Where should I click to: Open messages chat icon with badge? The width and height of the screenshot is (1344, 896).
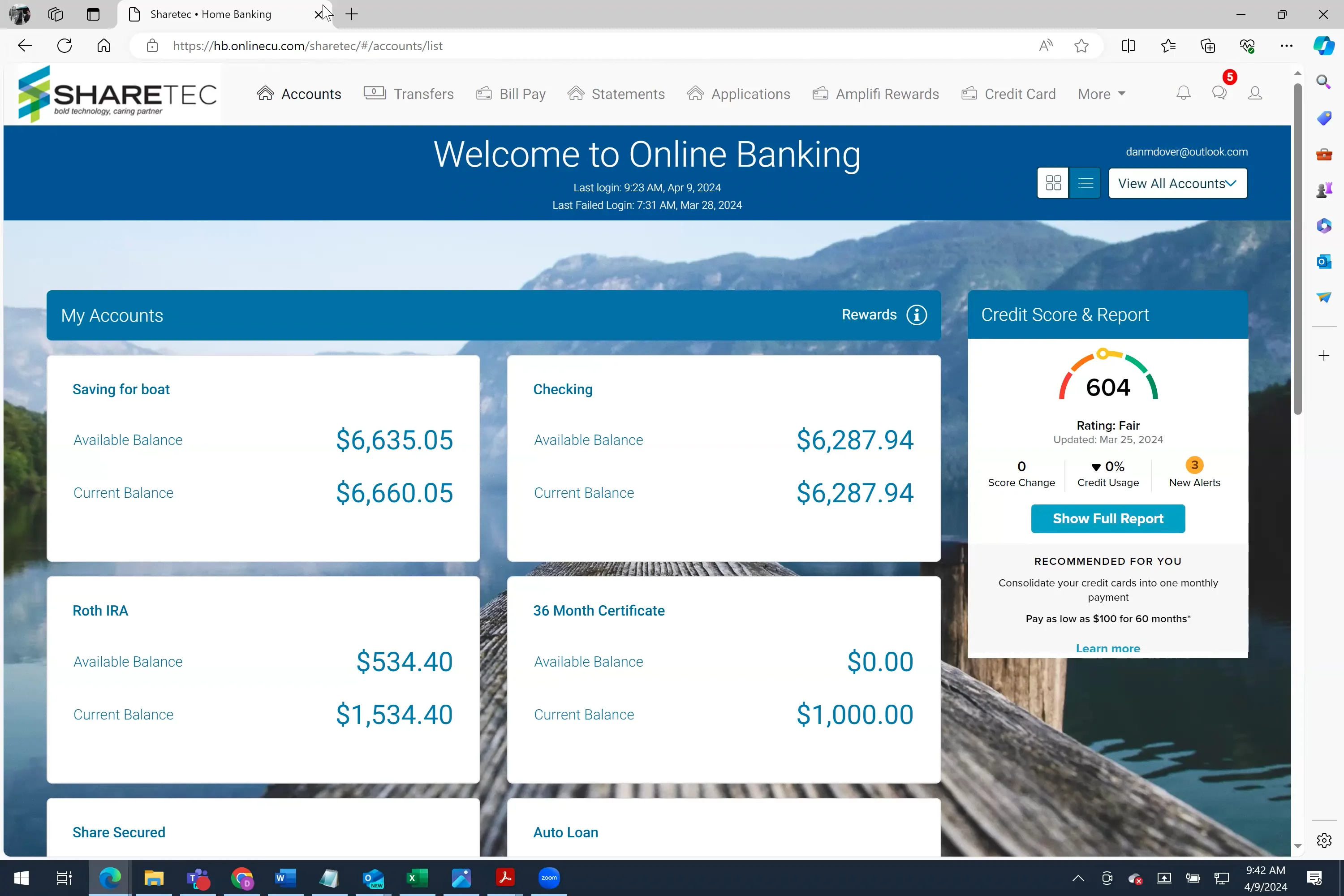point(1219,93)
